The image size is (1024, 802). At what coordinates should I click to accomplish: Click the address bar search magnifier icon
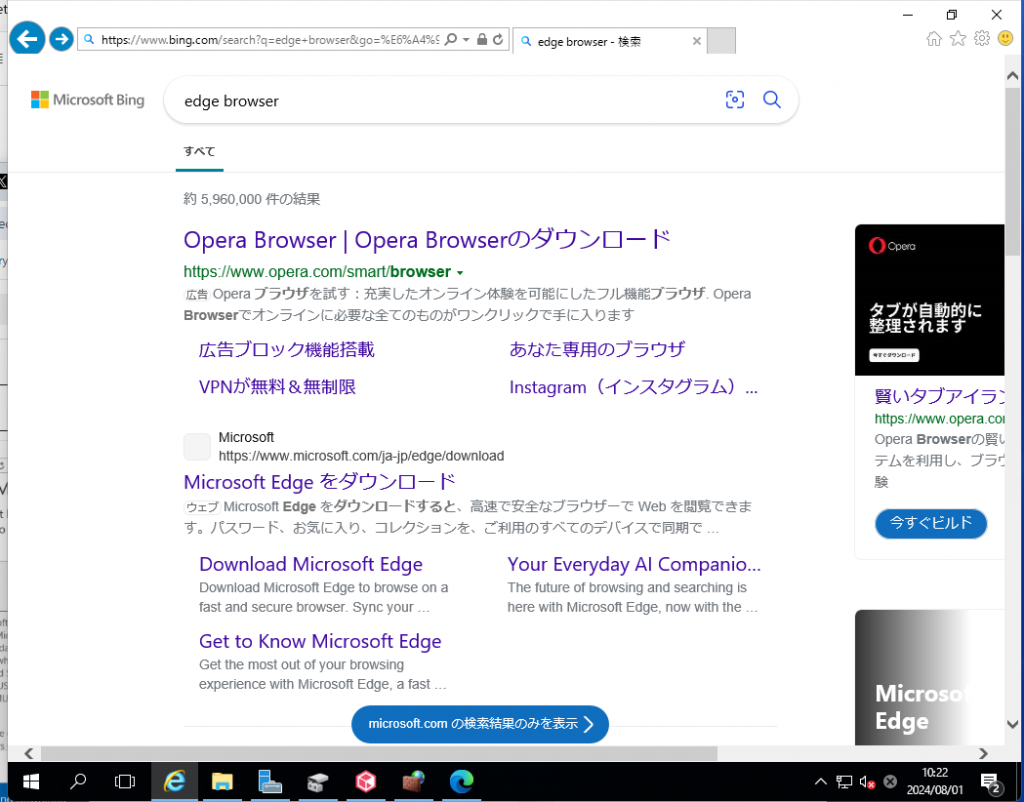click(x=451, y=39)
